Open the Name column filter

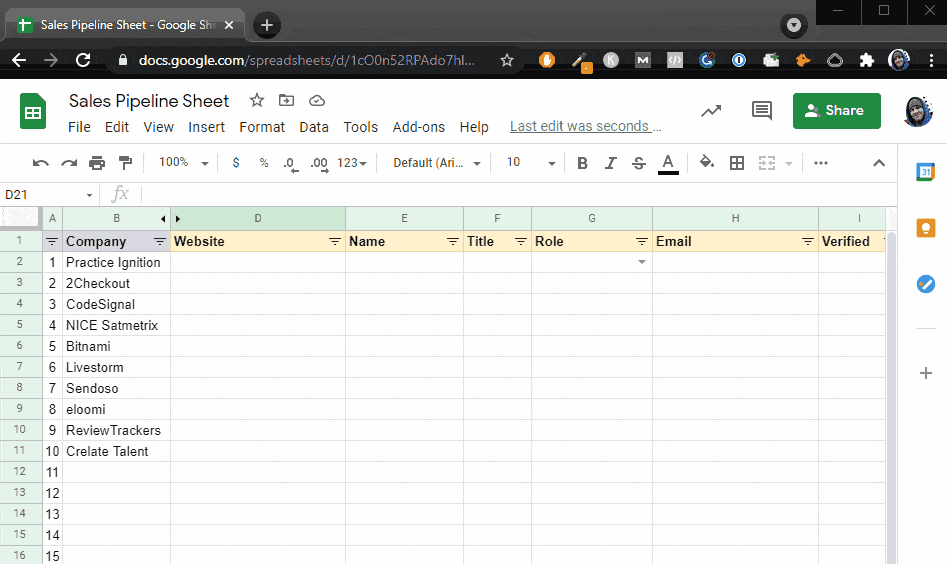452,242
